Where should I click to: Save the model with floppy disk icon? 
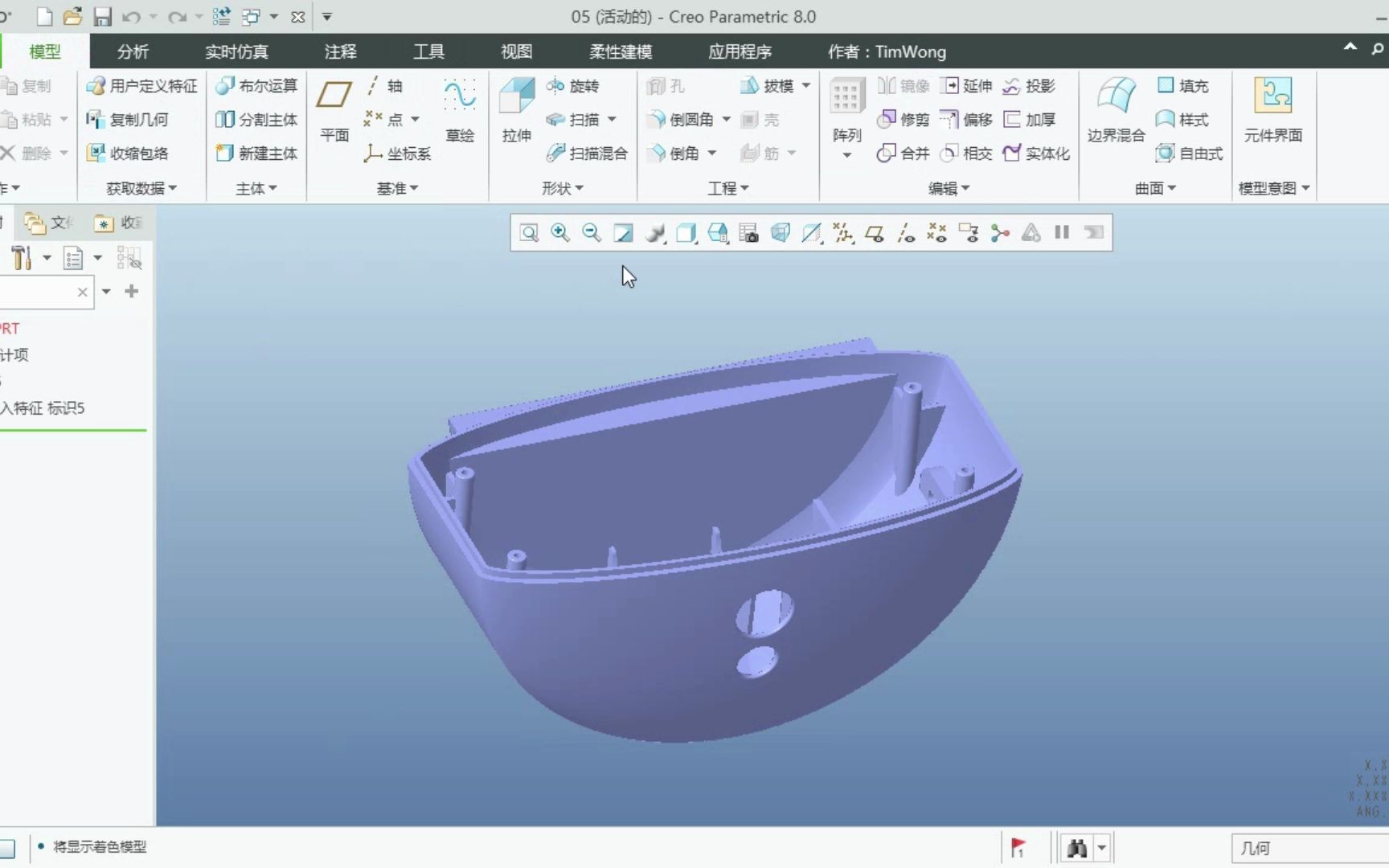(x=102, y=17)
